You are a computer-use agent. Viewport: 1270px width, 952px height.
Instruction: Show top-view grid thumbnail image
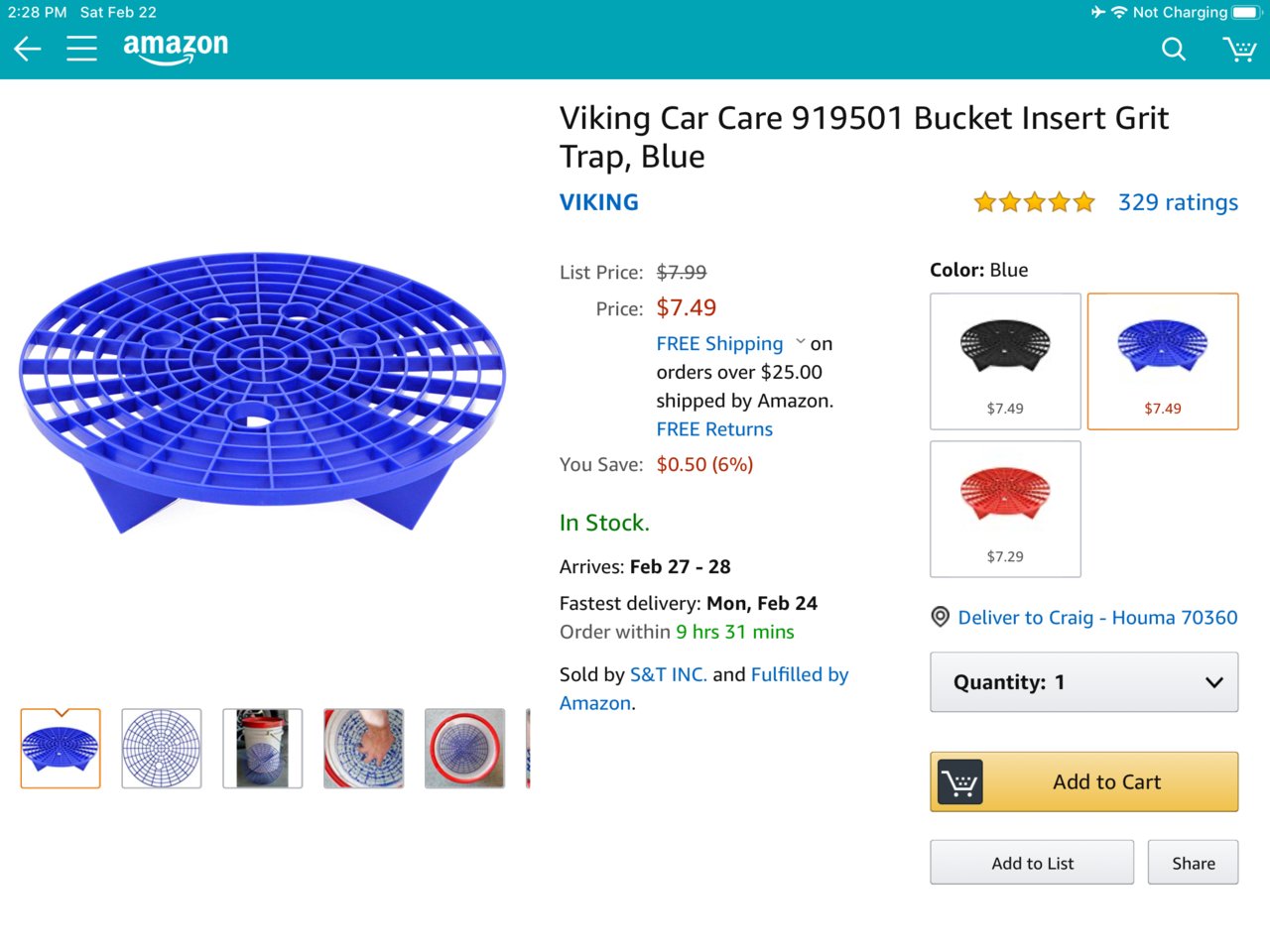[x=162, y=749]
